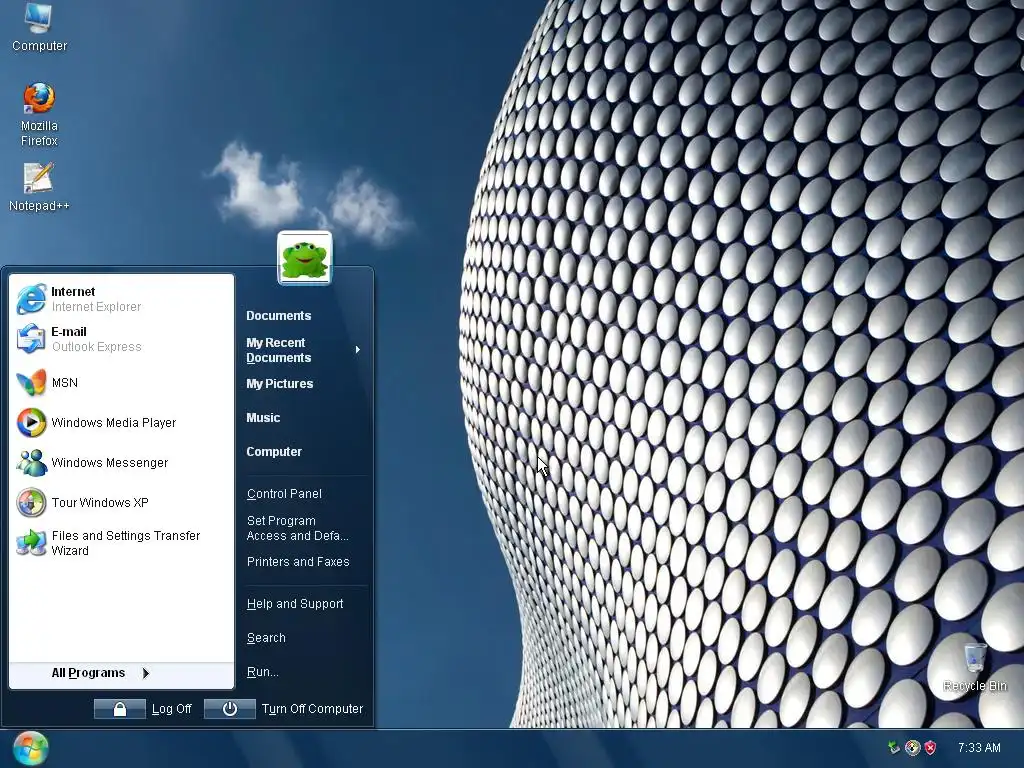Launch Mozilla Firefox from the desktop
Screen dimensions: 1024x768
(39, 114)
